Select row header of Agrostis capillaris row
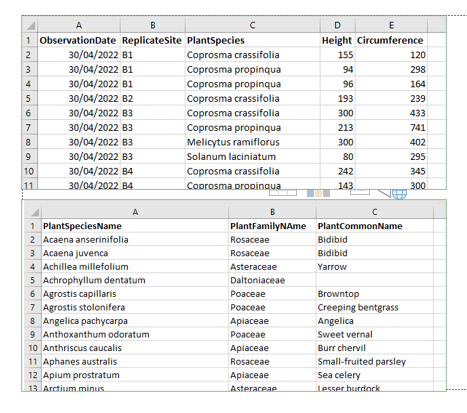467x413 pixels. click(33, 294)
